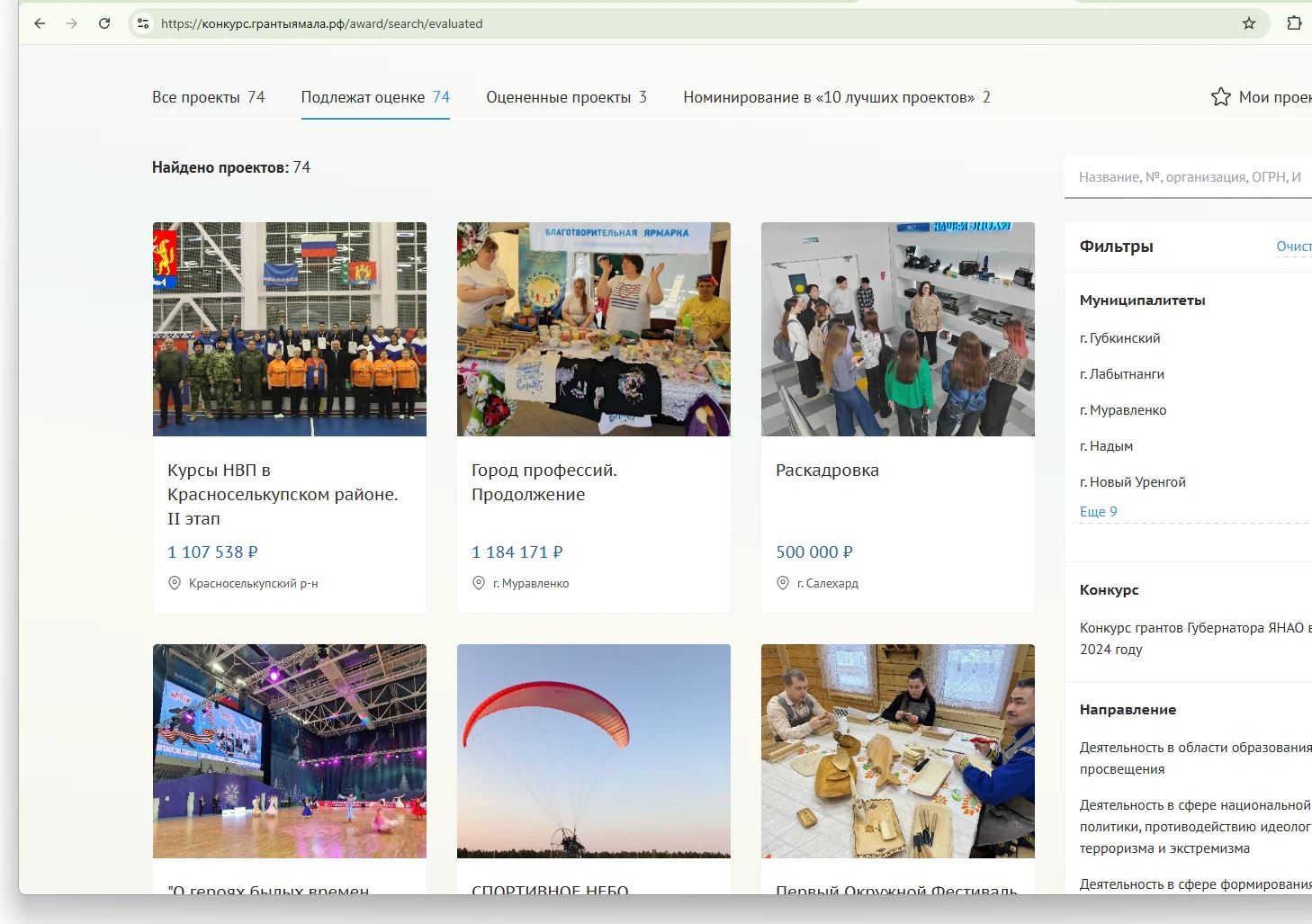Expand municipalities list via Еще 9
The height and width of the screenshot is (924, 1312).
point(1098,511)
